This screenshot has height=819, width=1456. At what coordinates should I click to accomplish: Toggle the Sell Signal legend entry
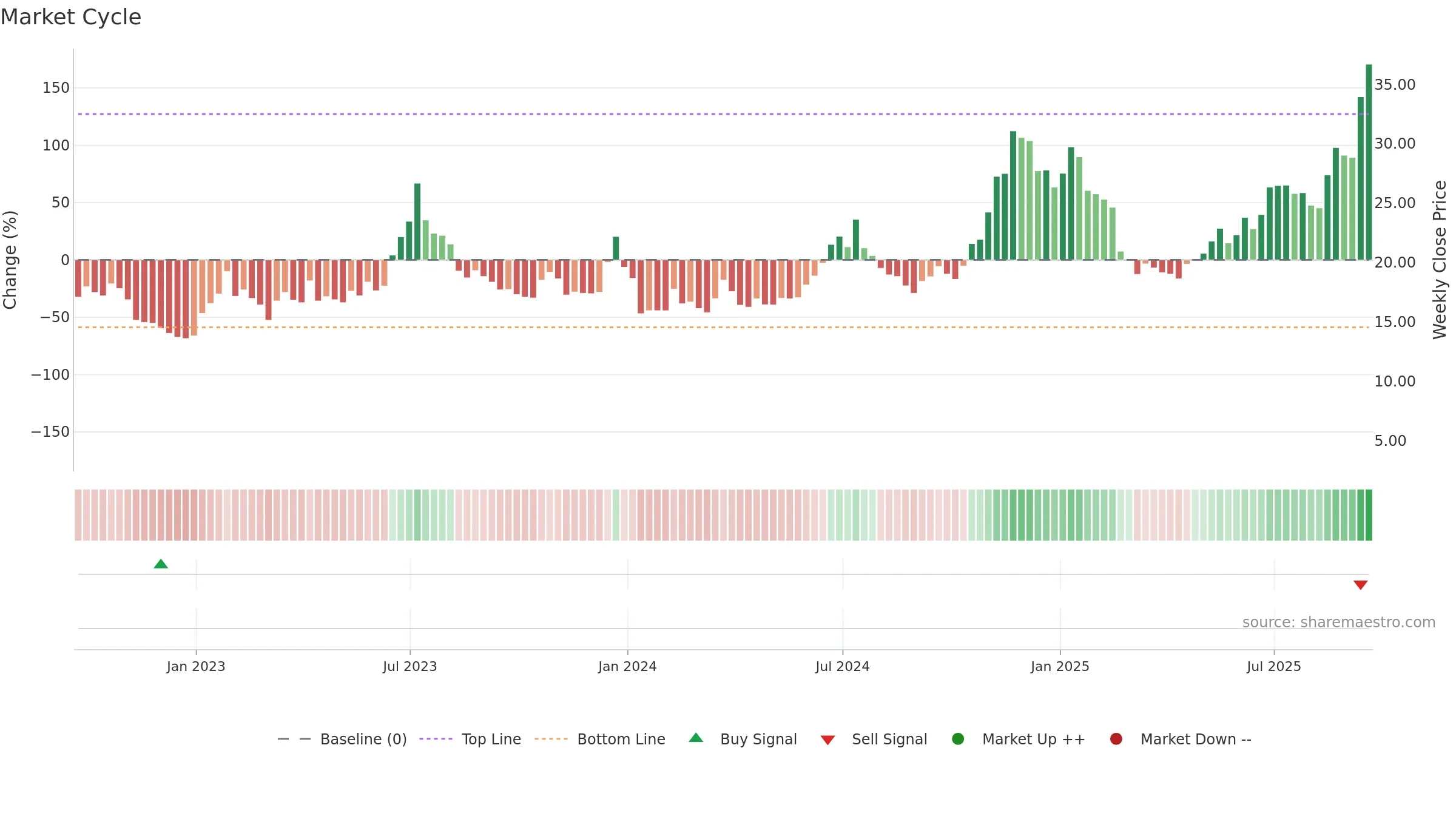[x=874, y=739]
